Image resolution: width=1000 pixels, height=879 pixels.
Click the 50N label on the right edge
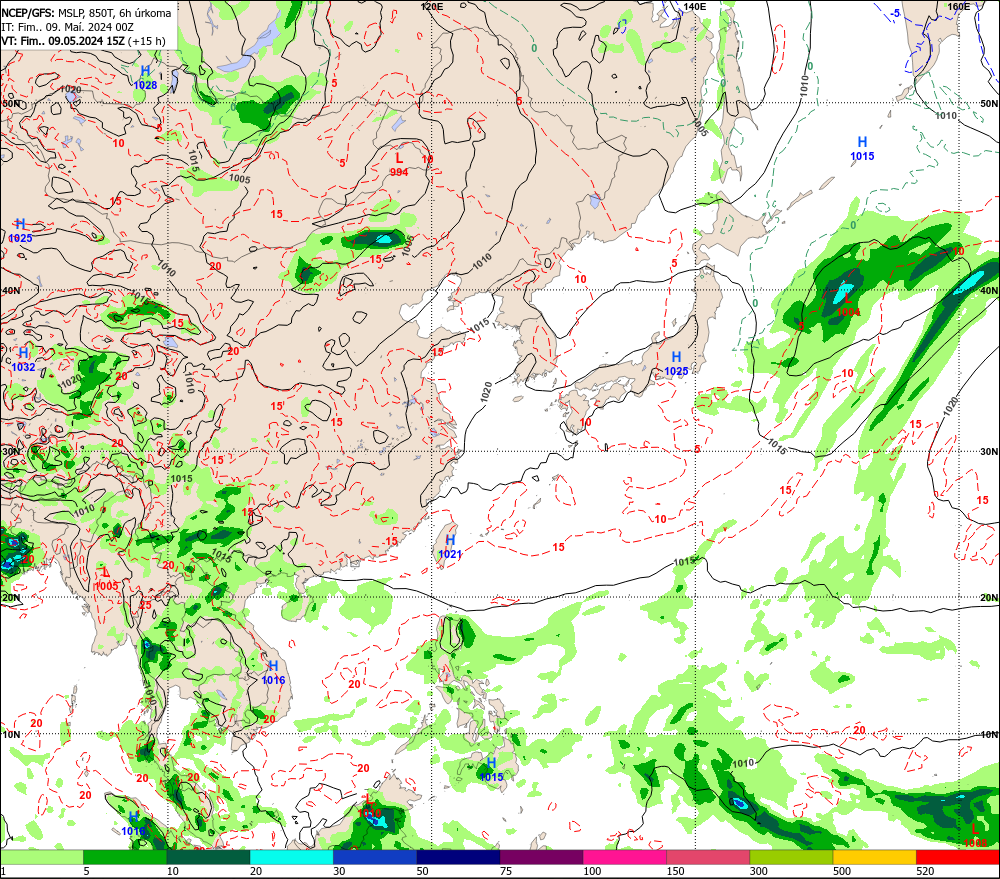pos(989,103)
